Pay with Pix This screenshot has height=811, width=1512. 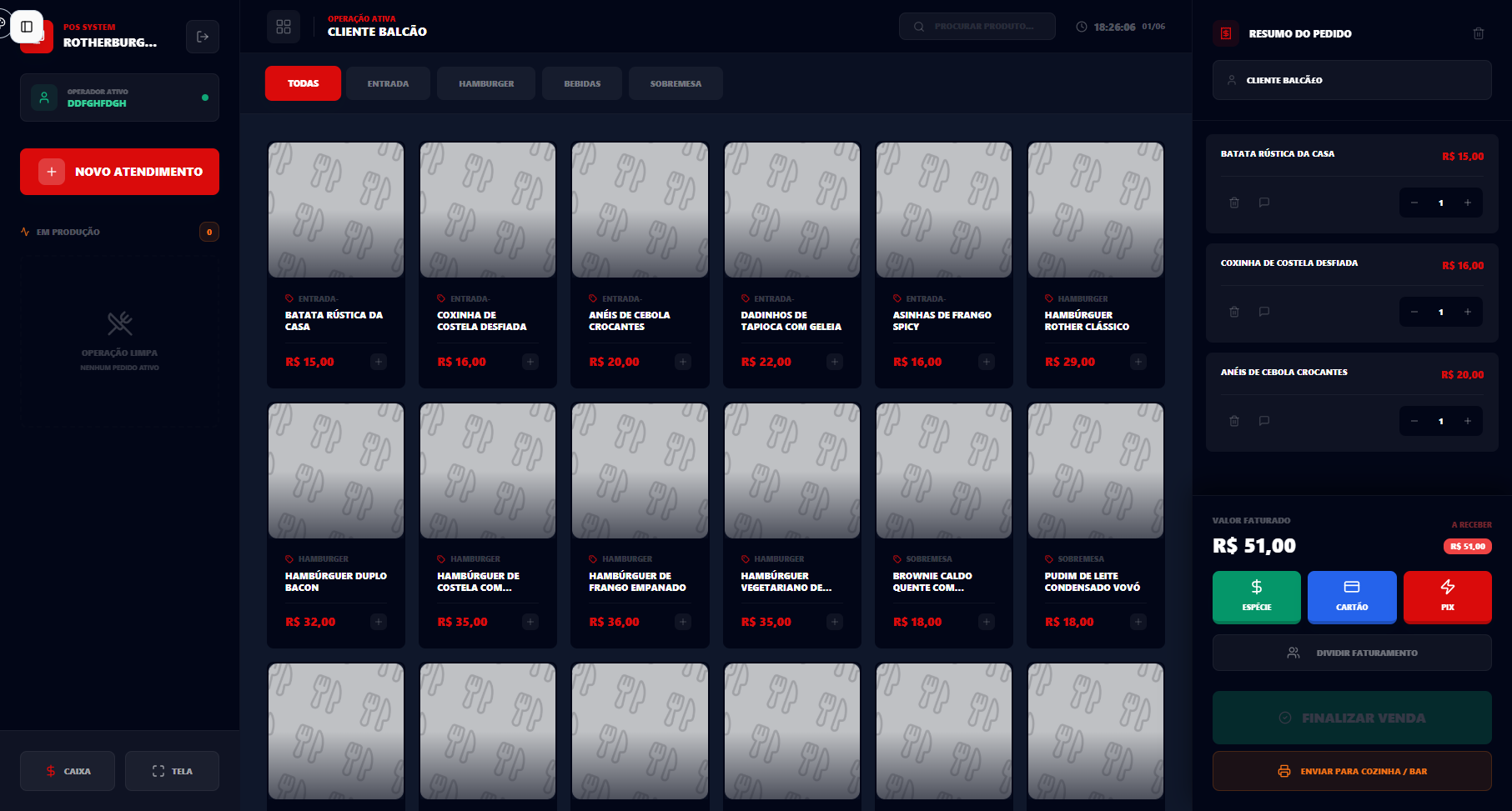click(1447, 597)
